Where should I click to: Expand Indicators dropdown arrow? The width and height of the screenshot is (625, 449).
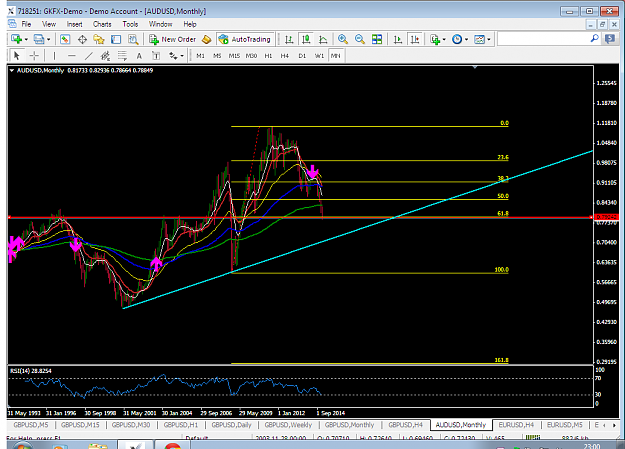(x=444, y=39)
